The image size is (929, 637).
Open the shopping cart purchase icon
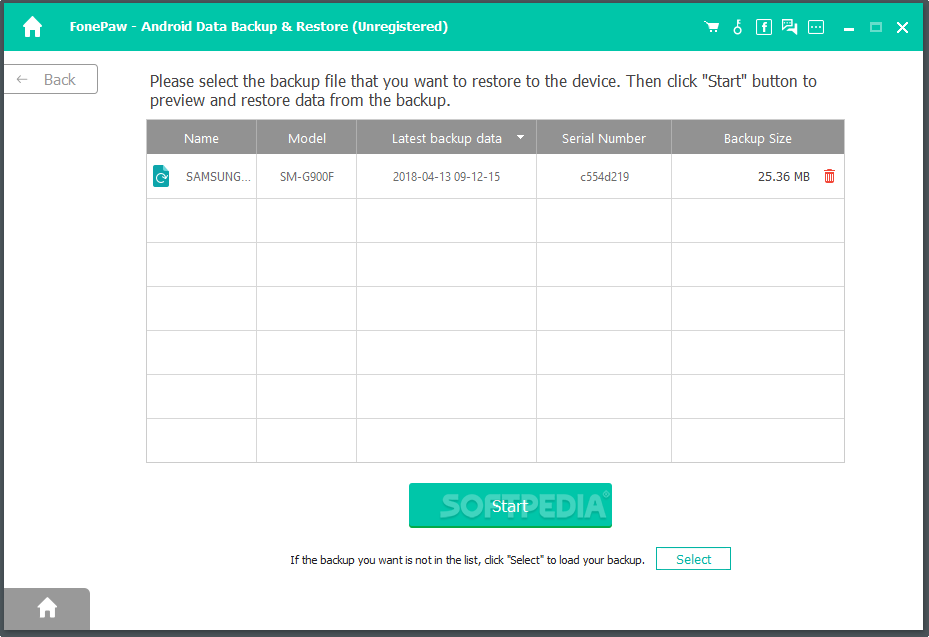click(712, 27)
